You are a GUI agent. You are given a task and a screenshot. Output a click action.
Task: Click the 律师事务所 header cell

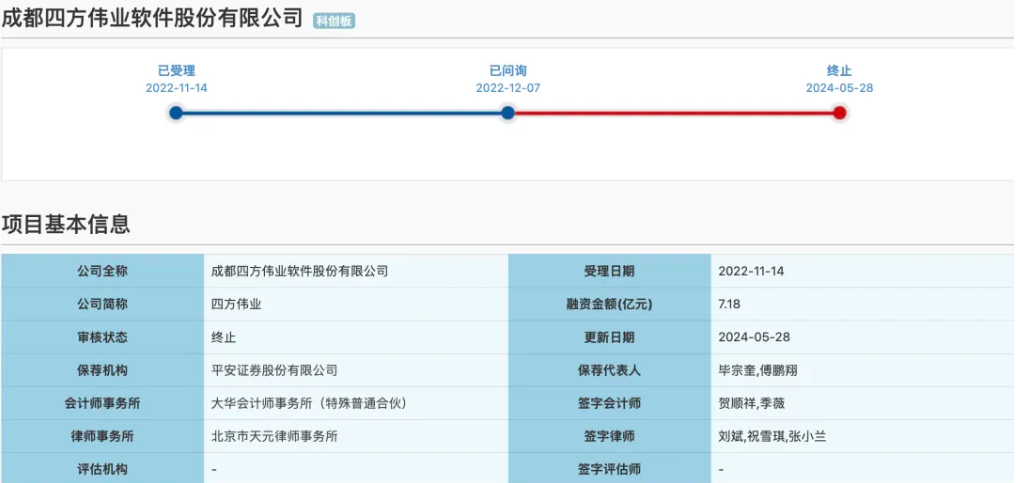(x=102, y=436)
